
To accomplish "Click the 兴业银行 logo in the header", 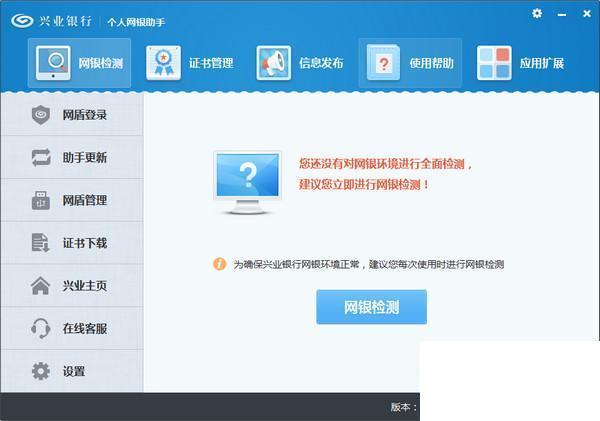I will point(52,21).
